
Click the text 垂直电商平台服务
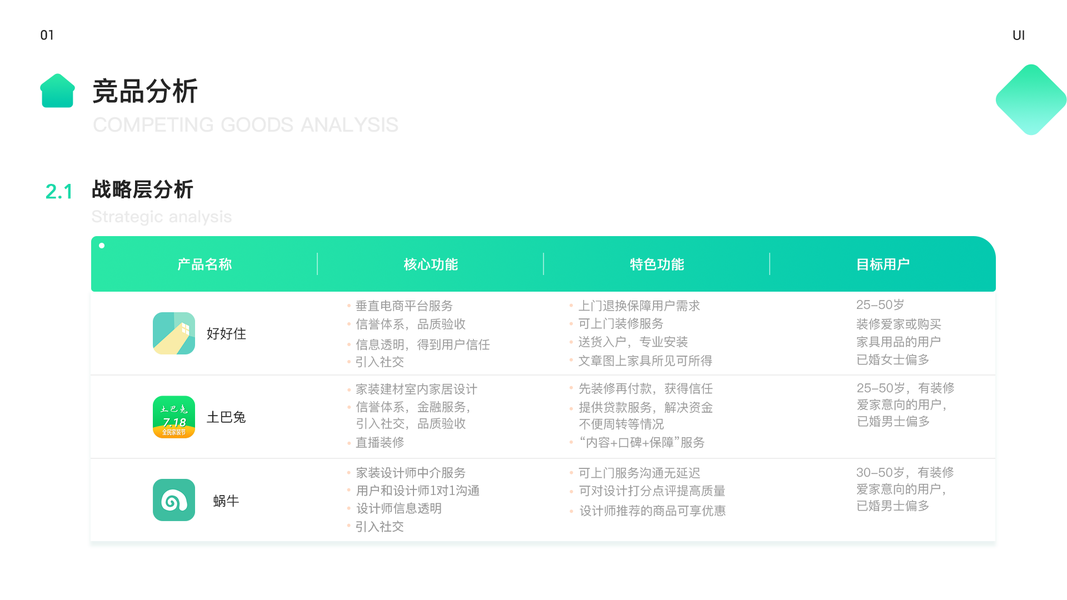[404, 306]
